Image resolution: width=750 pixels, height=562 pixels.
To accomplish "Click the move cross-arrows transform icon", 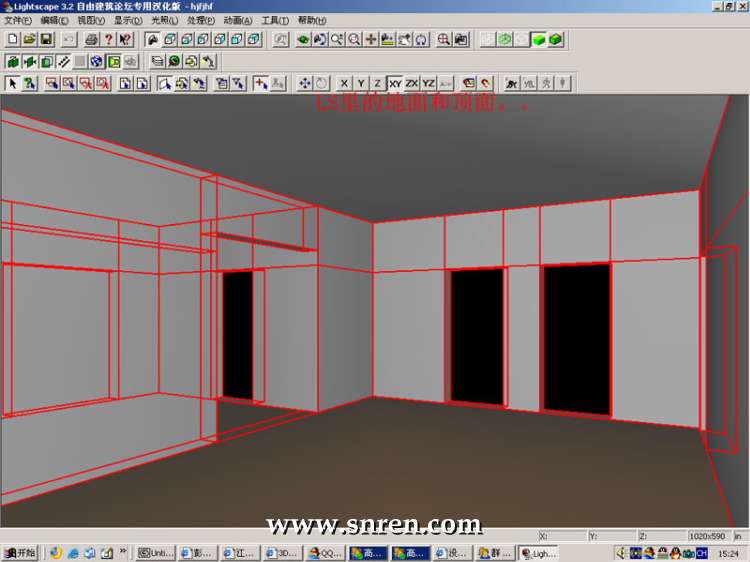I will click(x=305, y=83).
